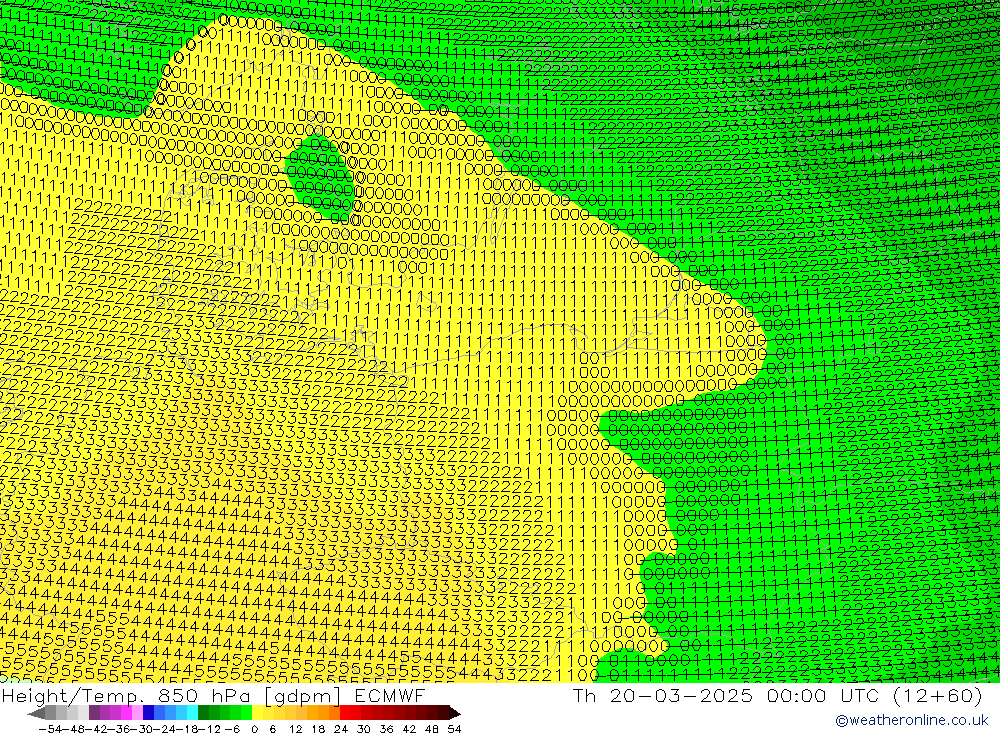The height and width of the screenshot is (733, 1000).
Task: Click the 'Height/Temp. 850 hPa [gdpm] ECMWF' title
Action: tap(213, 695)
